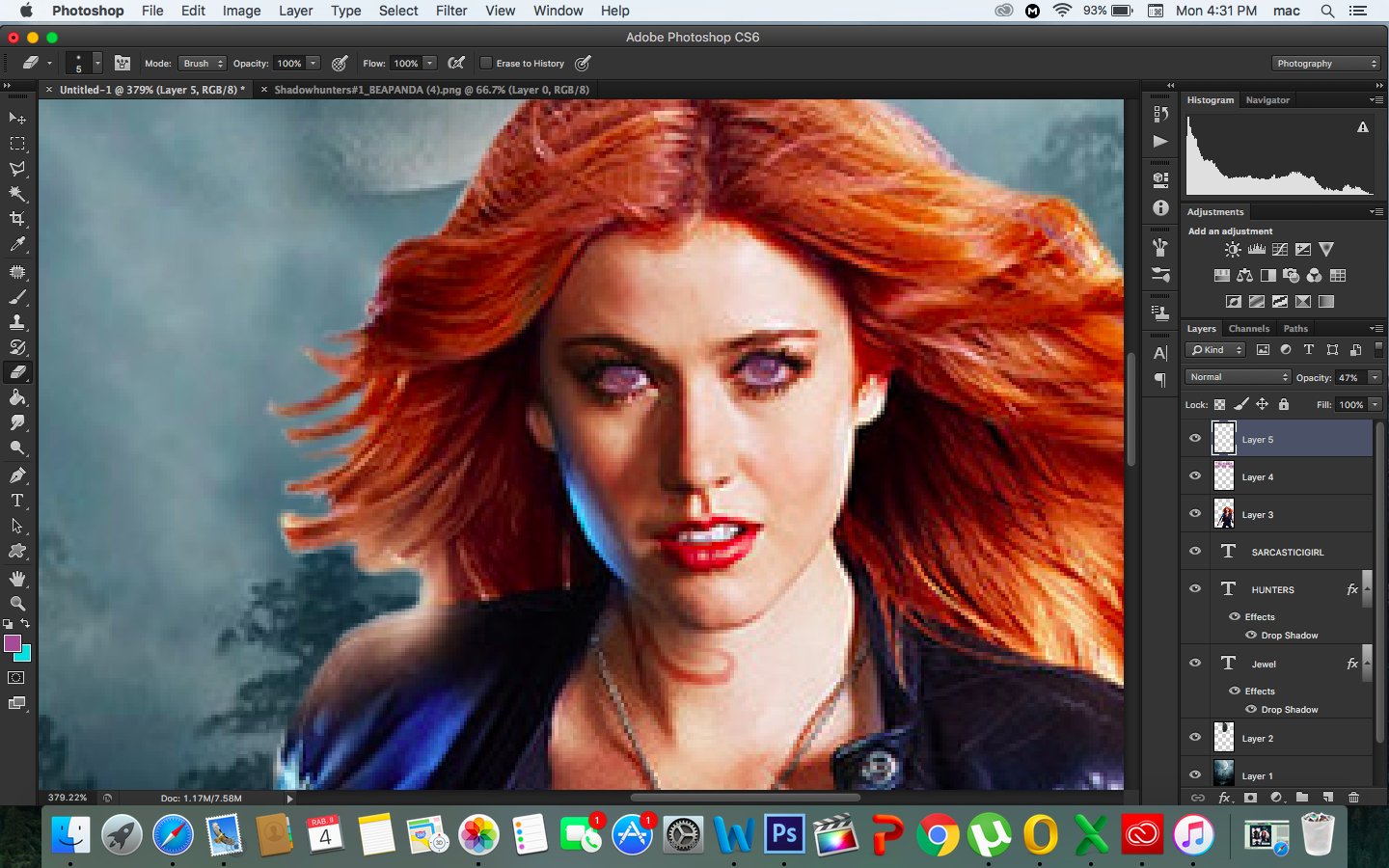
Task: Open Safari from the Dock
Action: [173, 834]
